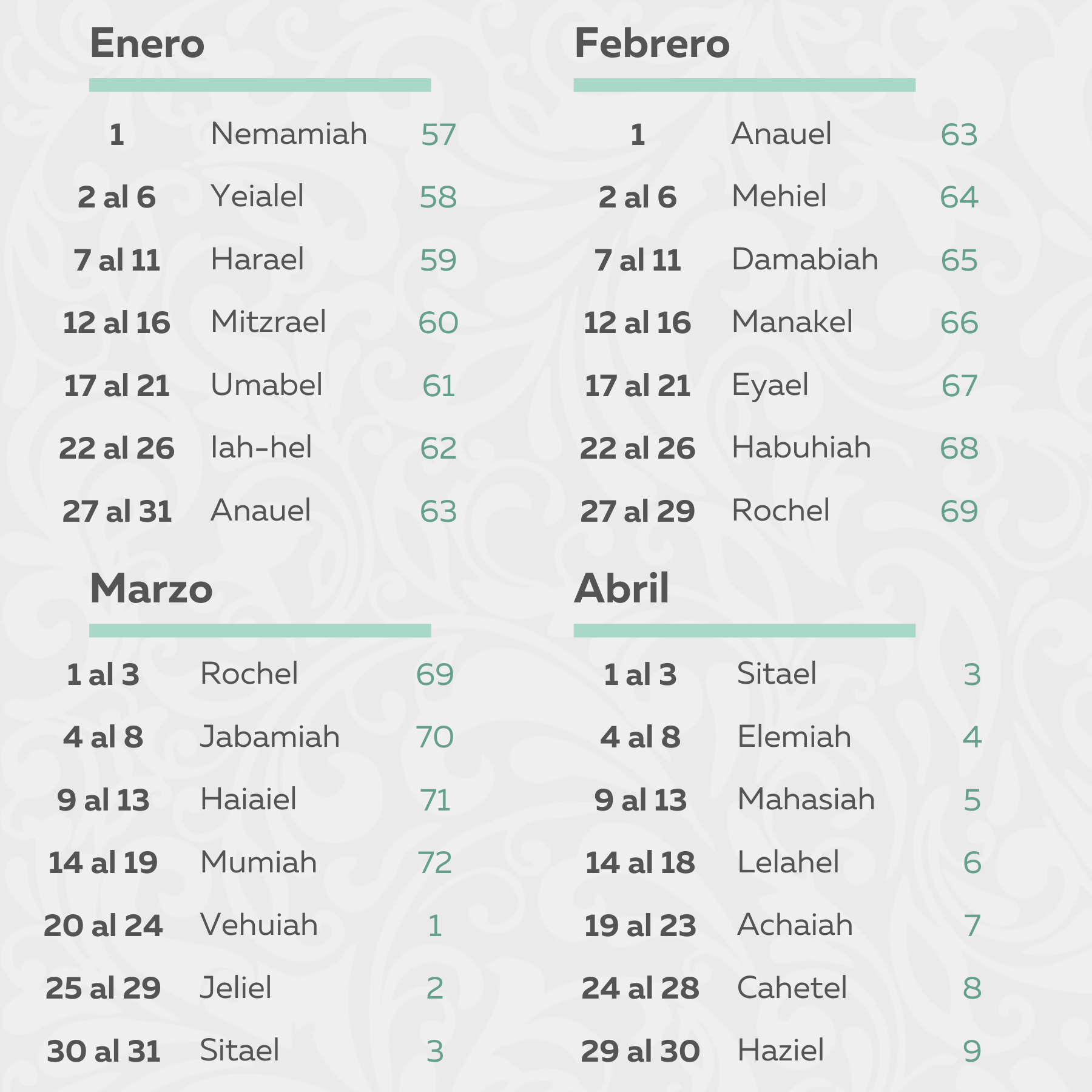Click number 72 next to Mumiah

tap(435, 863)
